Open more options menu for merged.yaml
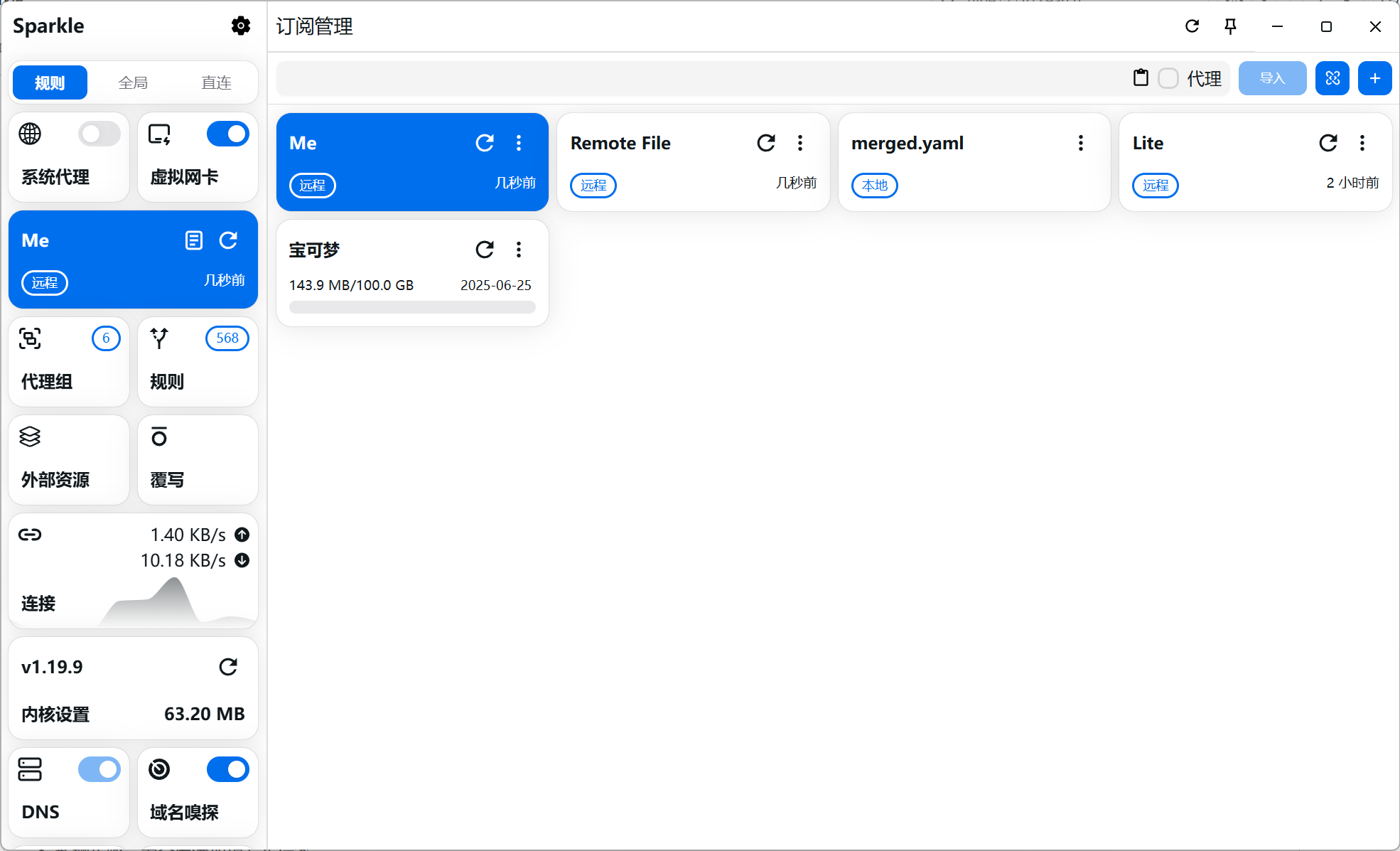The image size is (1400, 851). click(1081, 143)
